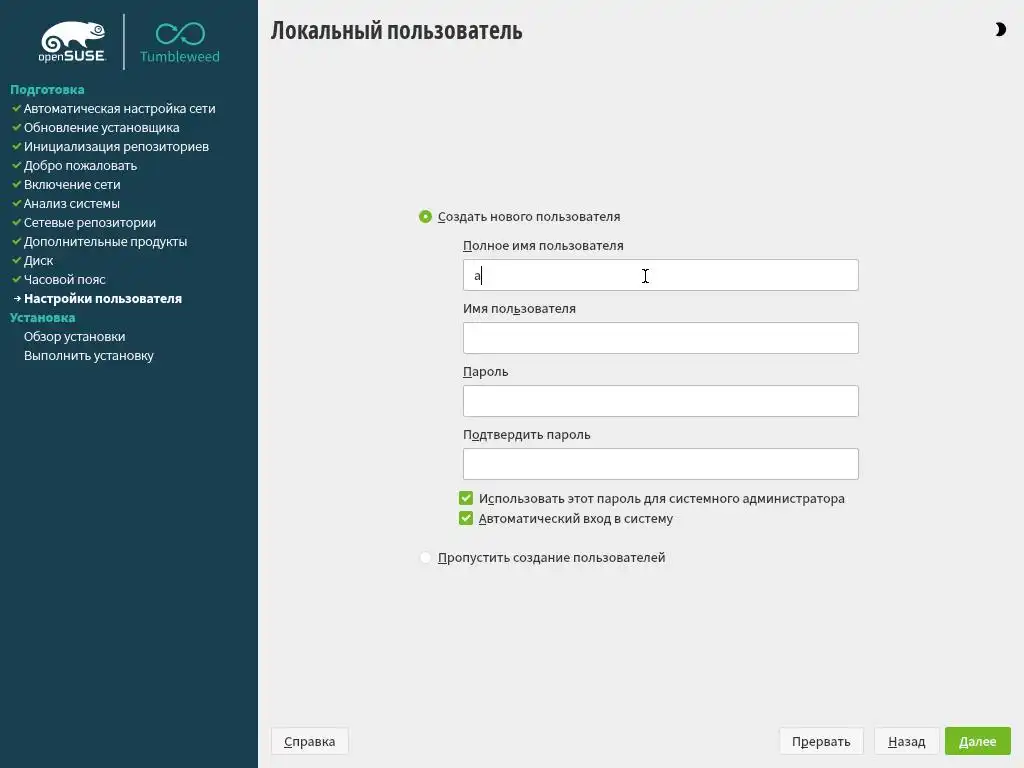Viewport: 1024px width, 768px height.
Task: Uncheck 'Использовать этот пароль для системного администратора'
Action: click(x=466, y=498)
